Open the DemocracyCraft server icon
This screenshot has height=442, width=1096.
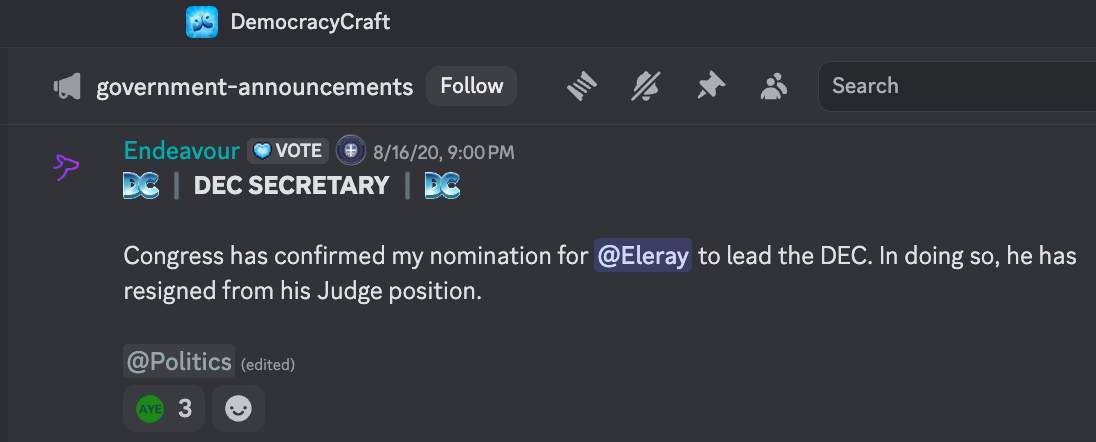click(202, 22)
